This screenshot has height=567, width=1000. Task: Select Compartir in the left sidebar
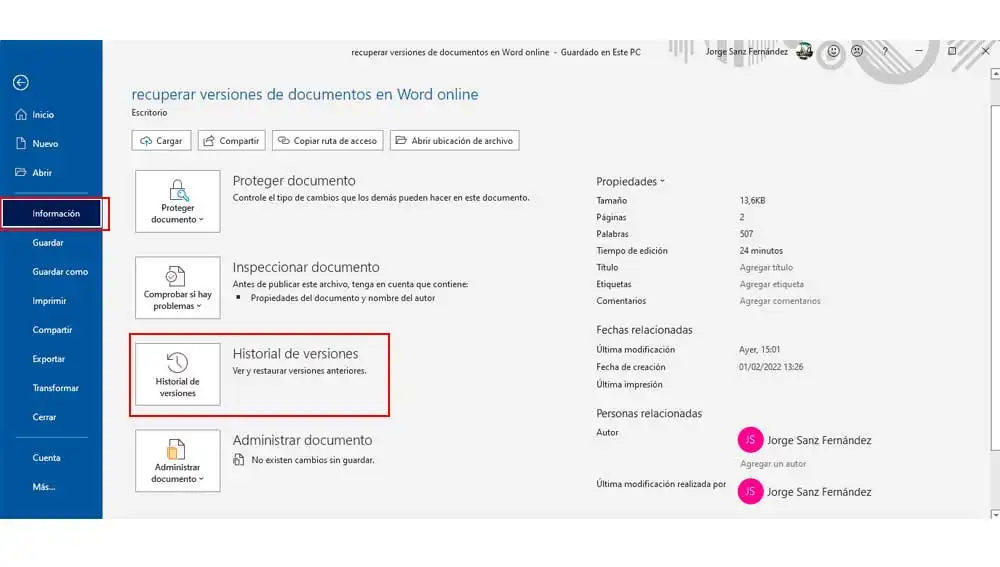[51, 330]
